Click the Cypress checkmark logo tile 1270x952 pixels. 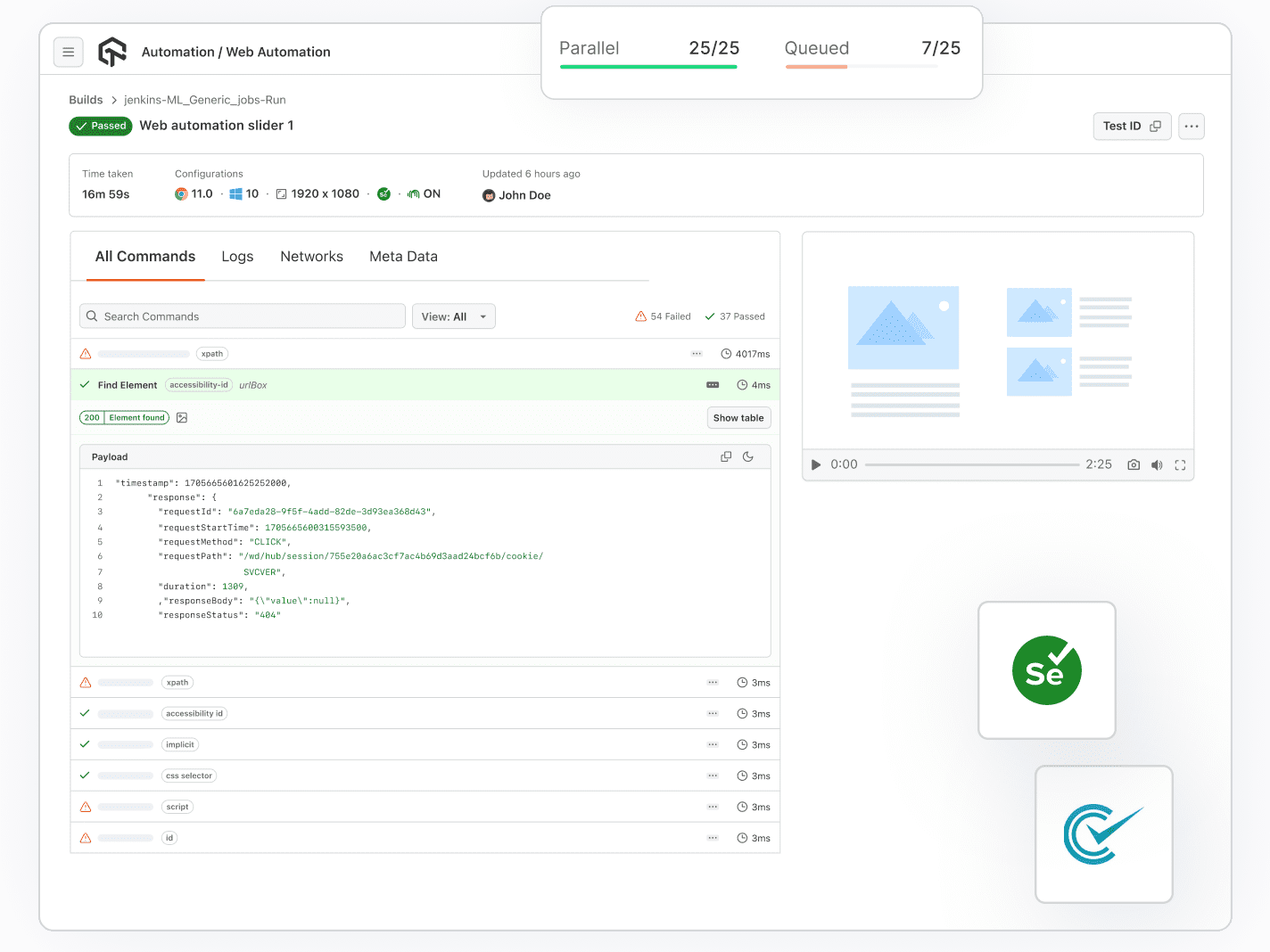(x=1103, y=834)
